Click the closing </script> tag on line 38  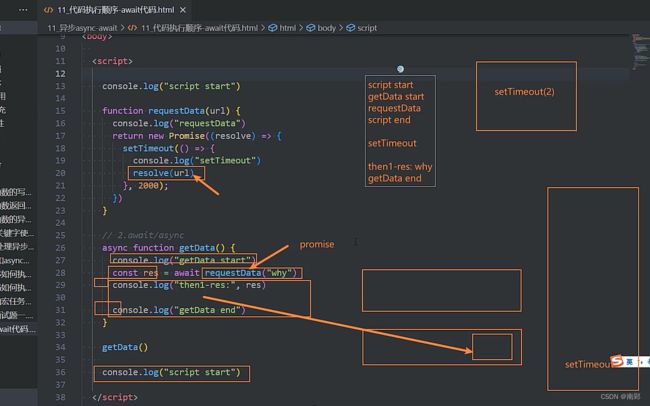click(115, 397)
